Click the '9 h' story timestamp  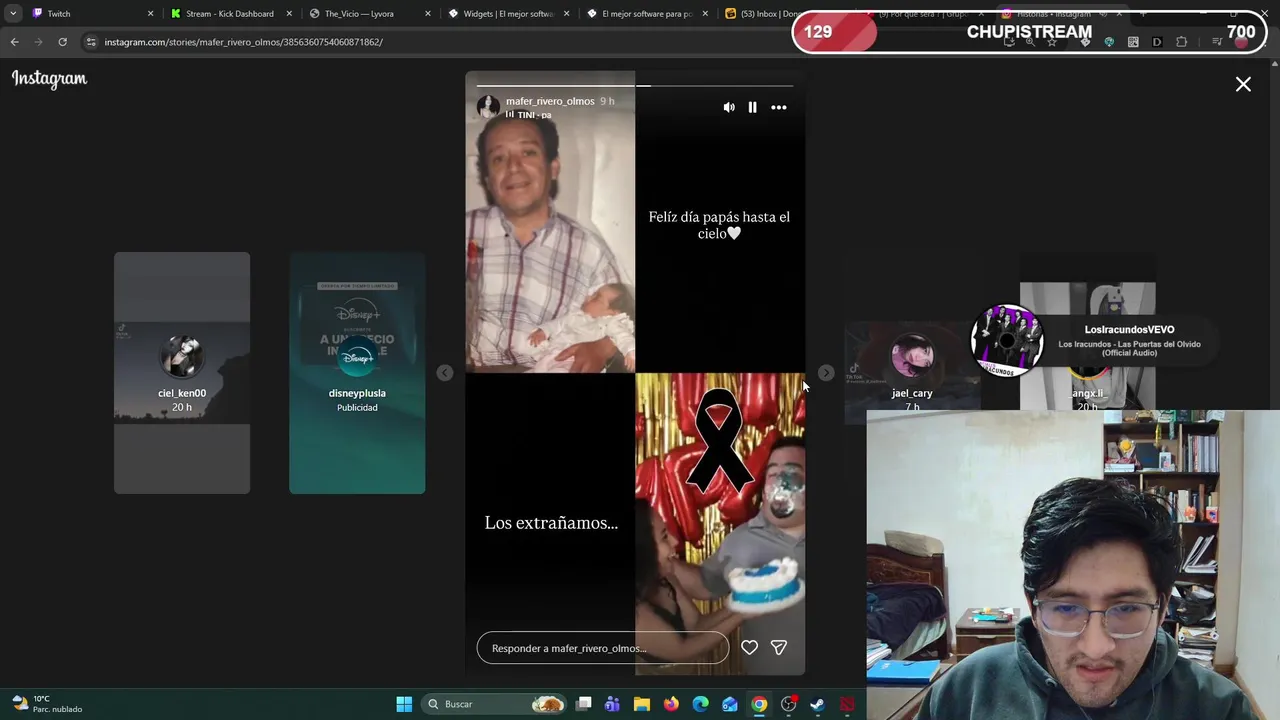pyautogui.click(x=607, y=101)
